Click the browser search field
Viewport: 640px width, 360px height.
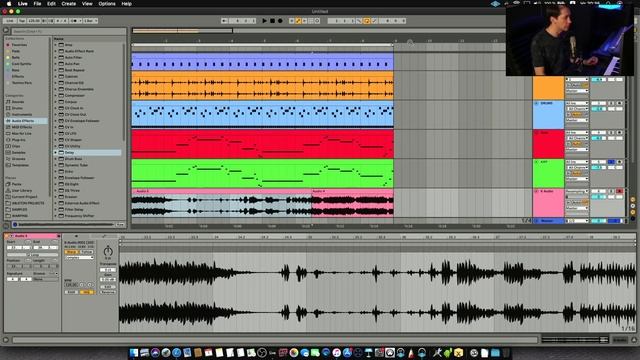69,31
